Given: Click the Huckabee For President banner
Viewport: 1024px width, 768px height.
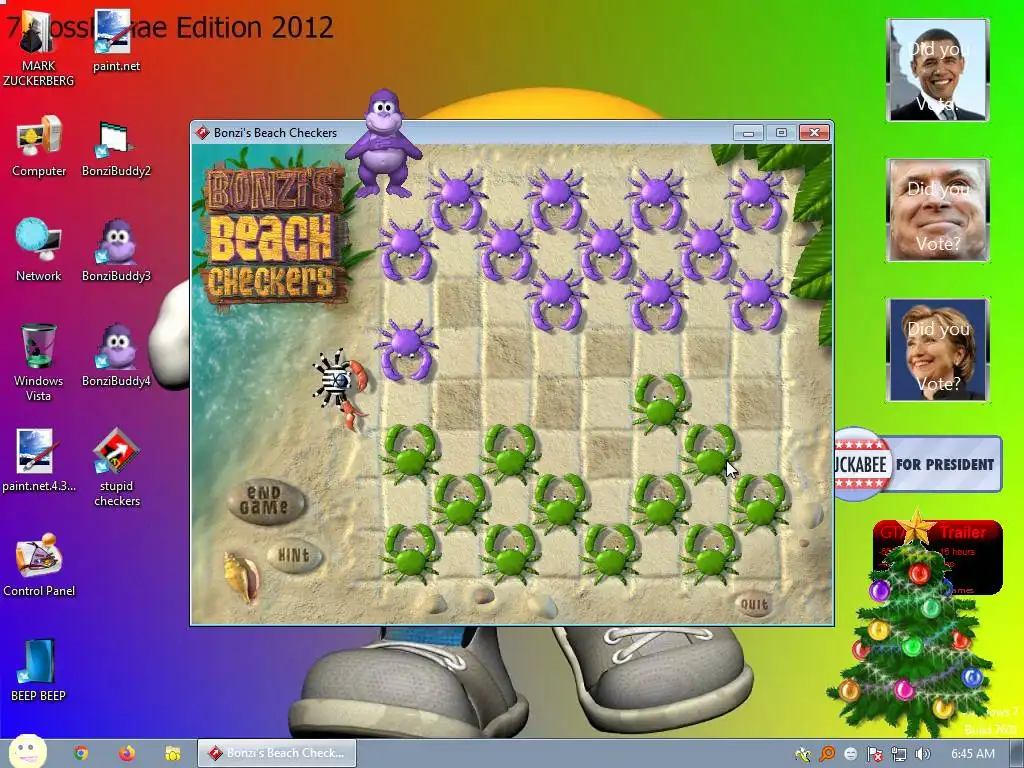Looking at the screenshot, I should [x=918, y=464].
